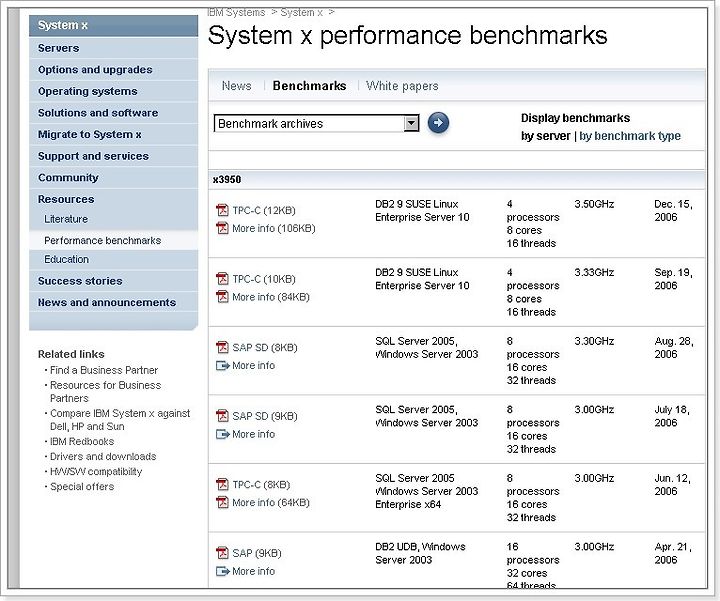This screenshot has width=720, height=601.
Task: Select the Benchmarks tab
Action: [309, 86]
